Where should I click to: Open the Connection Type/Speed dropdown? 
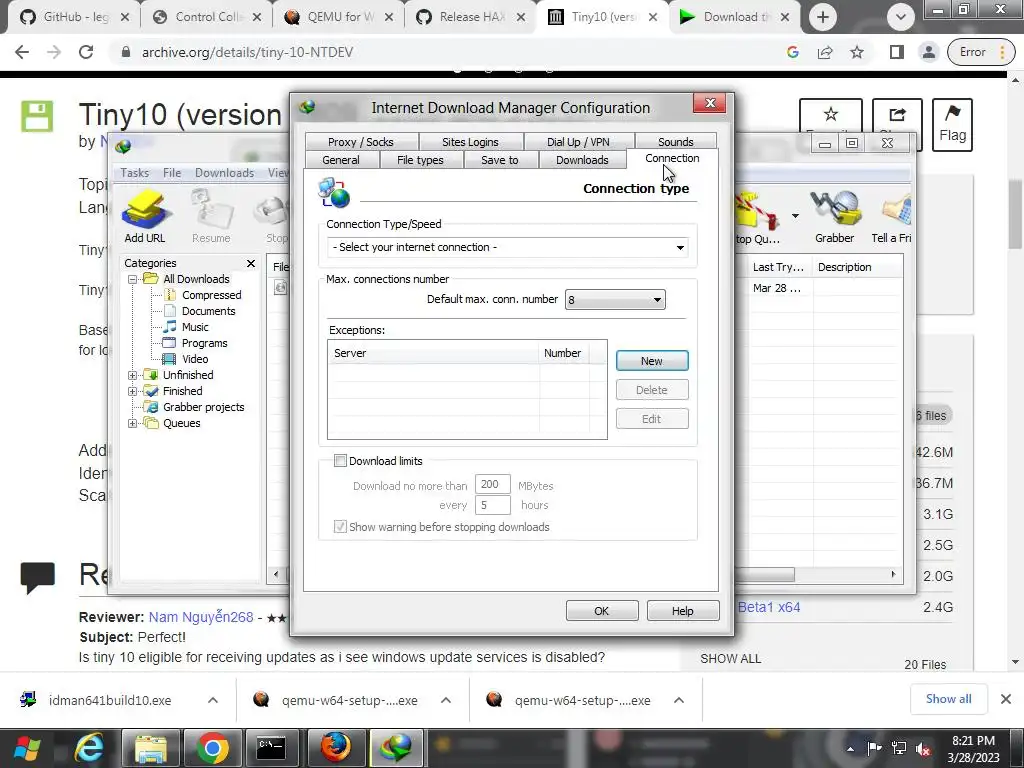(x=507, y=248)
